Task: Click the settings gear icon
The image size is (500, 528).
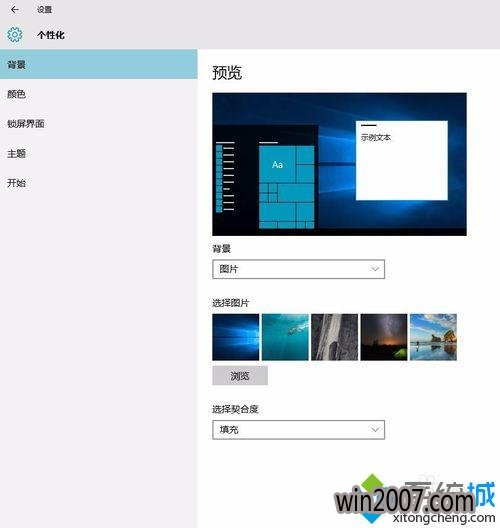Action: (x=15, y=35)
